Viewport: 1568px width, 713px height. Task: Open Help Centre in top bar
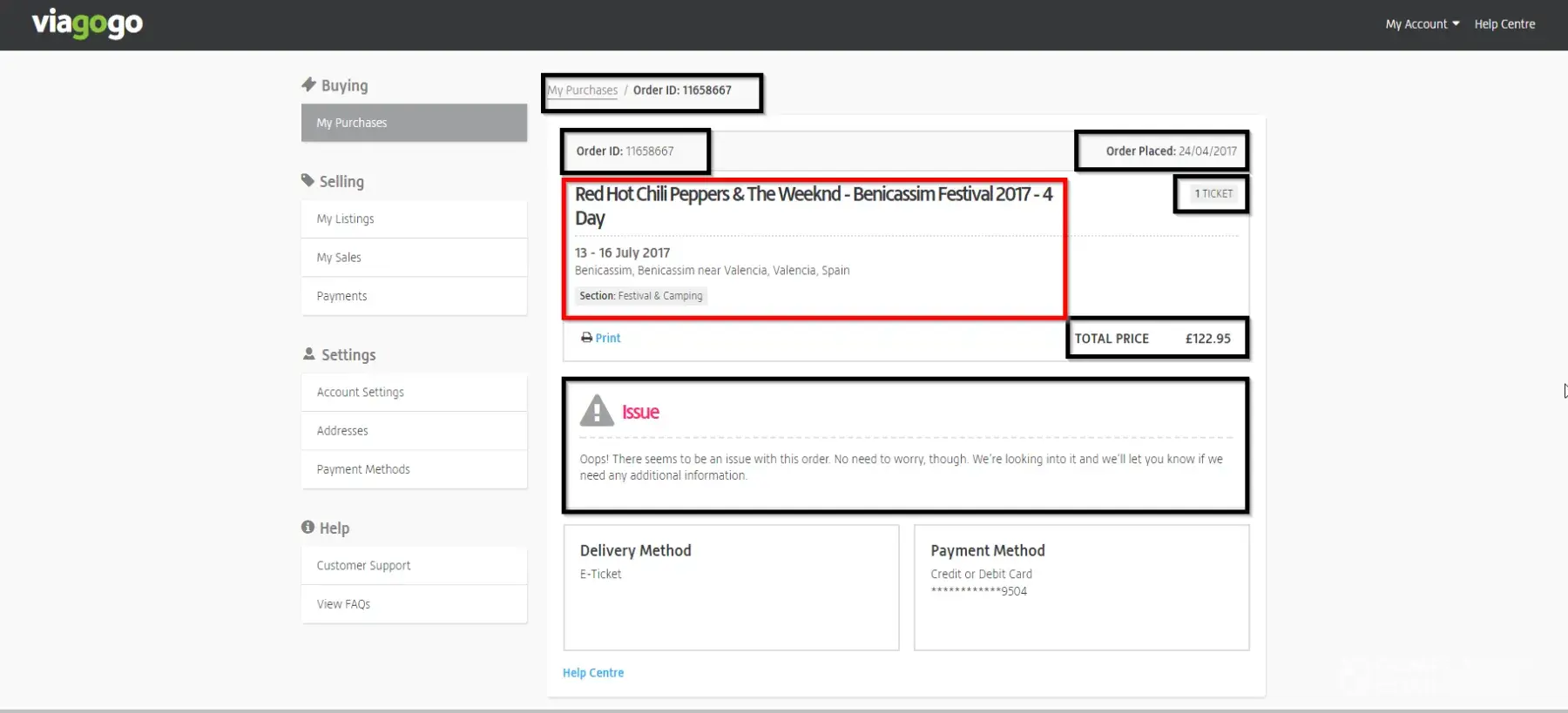coord(1504,24)
